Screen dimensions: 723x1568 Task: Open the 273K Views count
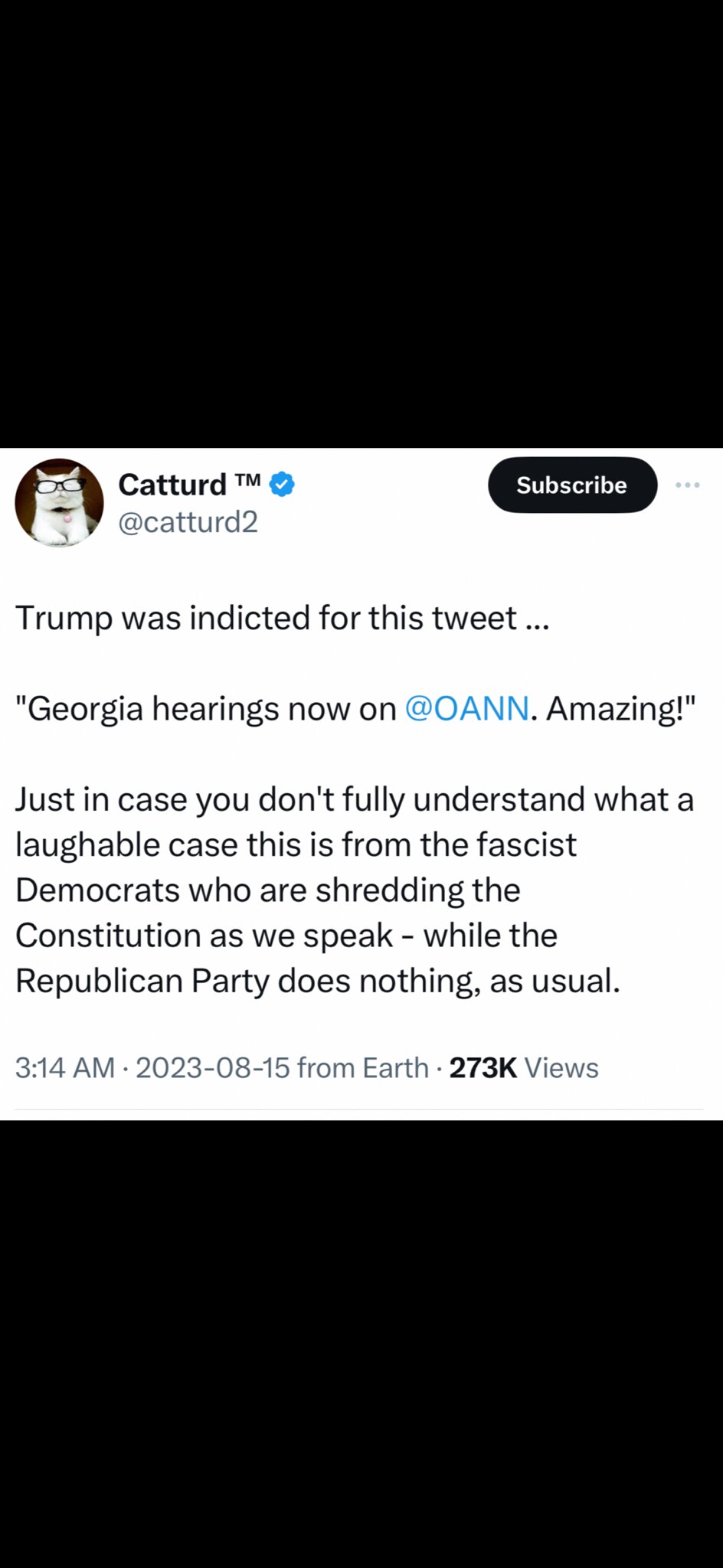483,1067
